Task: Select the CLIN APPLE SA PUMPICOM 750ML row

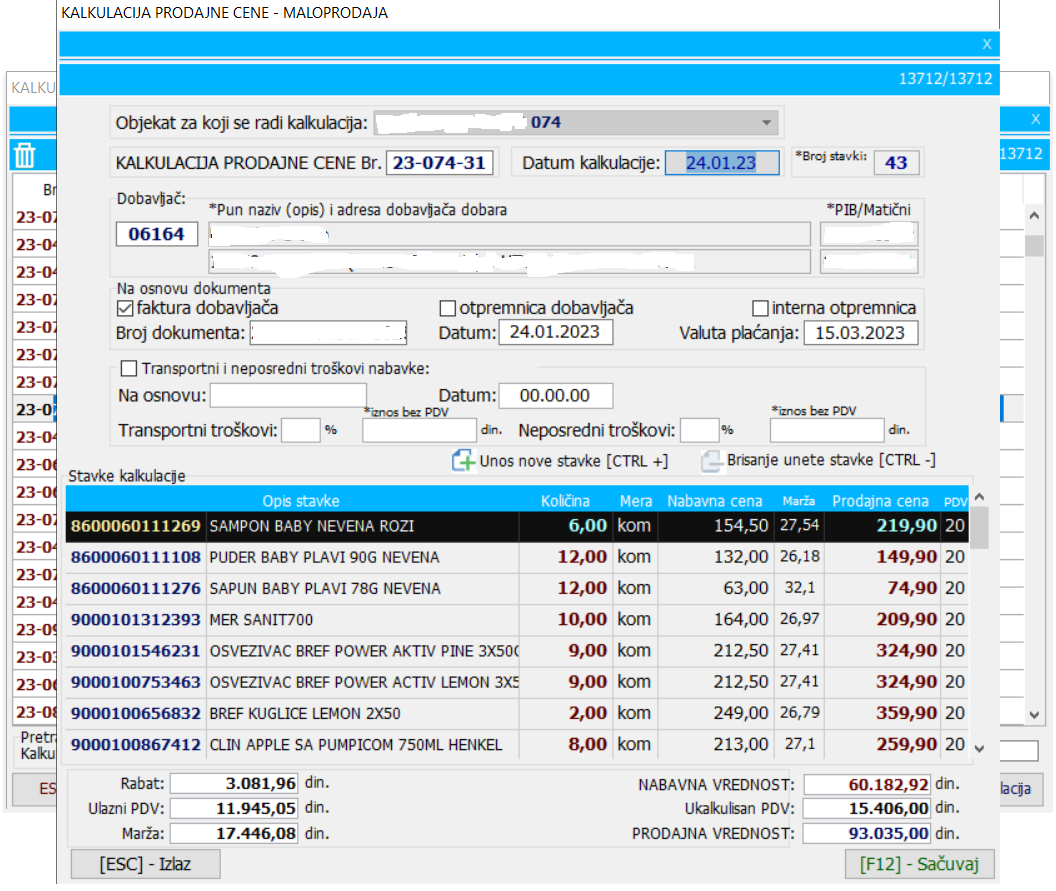Action: click(517, 745)
